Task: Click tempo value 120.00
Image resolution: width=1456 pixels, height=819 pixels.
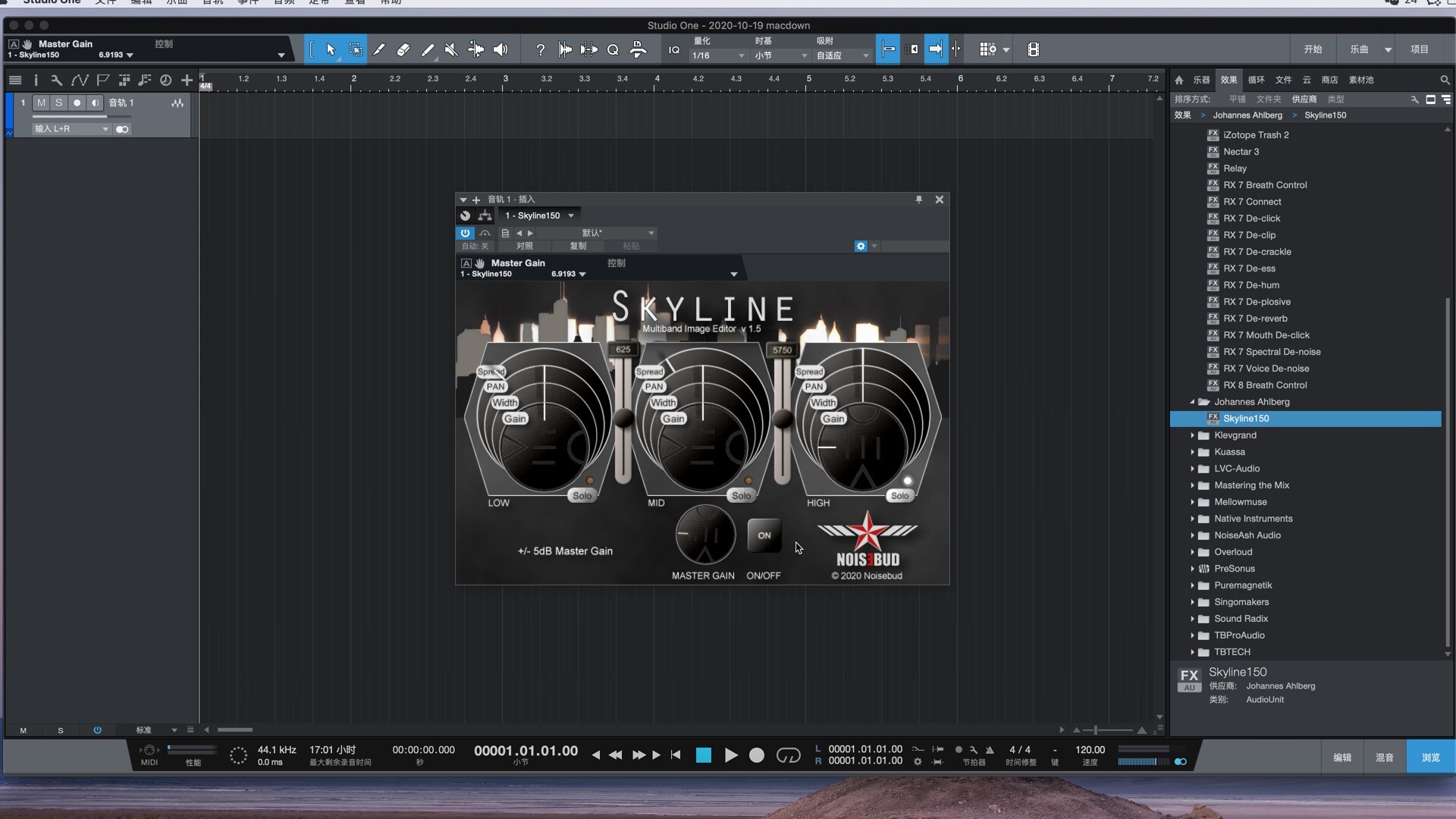Action: (x=1090, y=750)
